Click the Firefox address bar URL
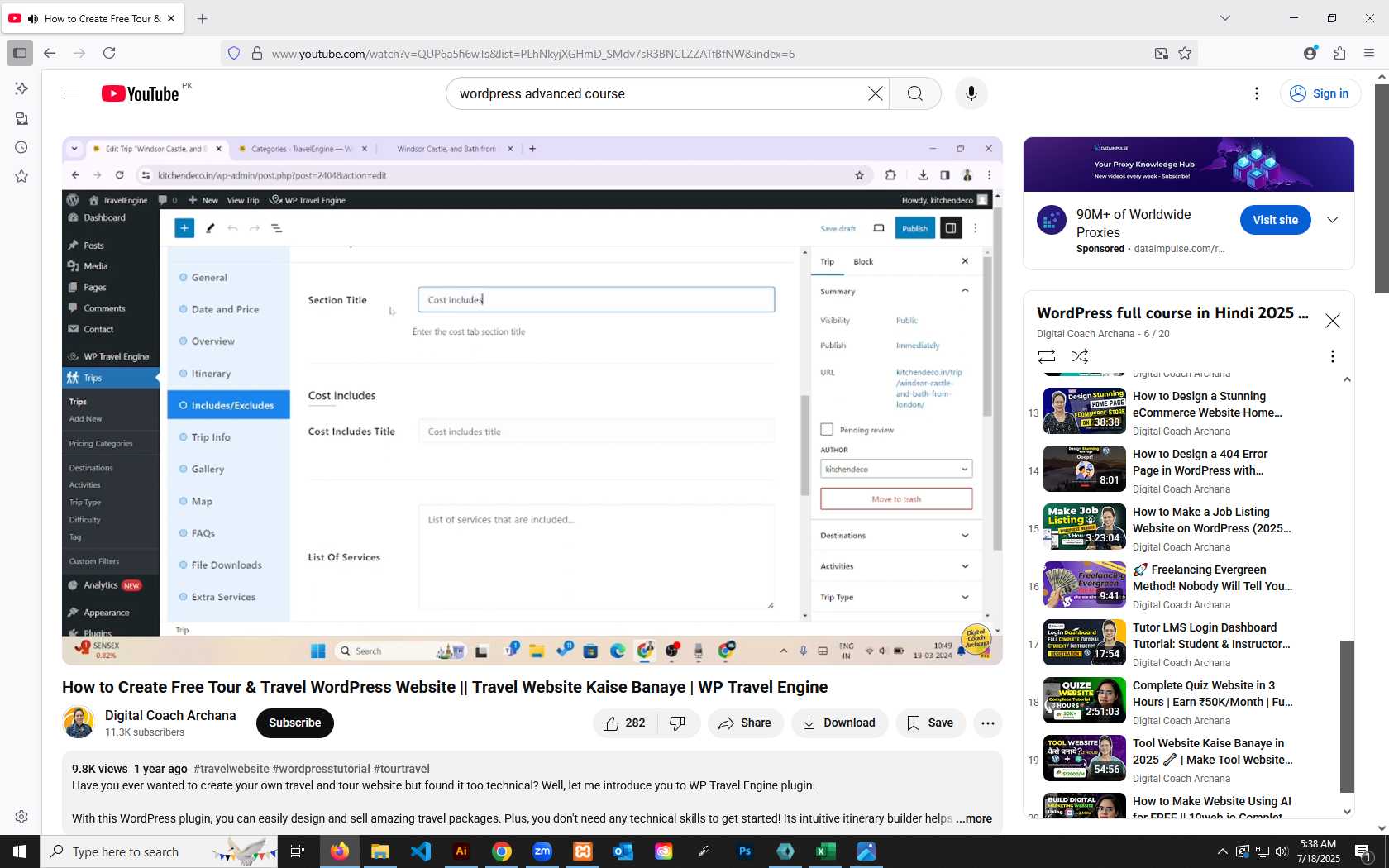Viewport: 1389px width, 868px height. point(533,53)
